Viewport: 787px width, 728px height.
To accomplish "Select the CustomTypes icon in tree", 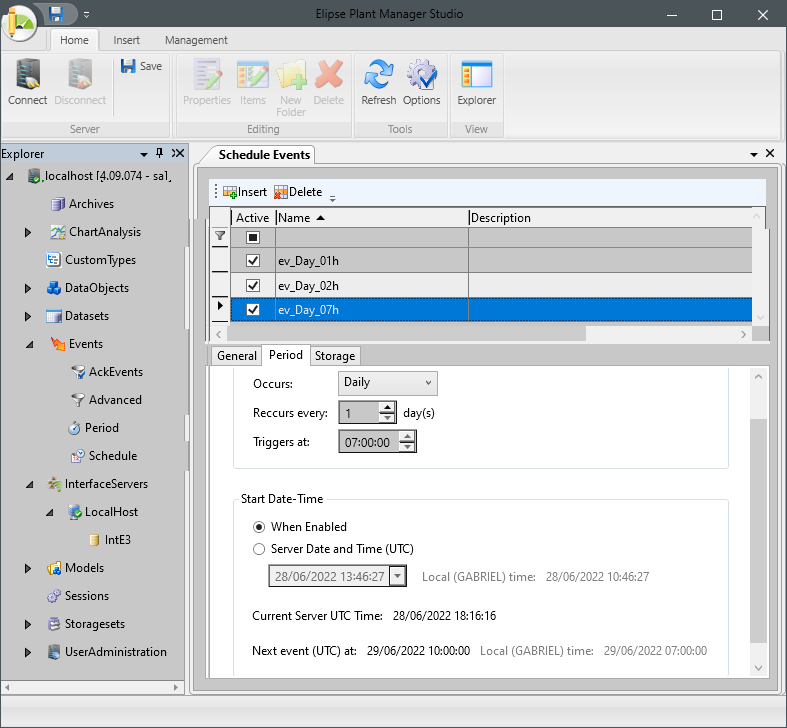I will coord(53,260).
